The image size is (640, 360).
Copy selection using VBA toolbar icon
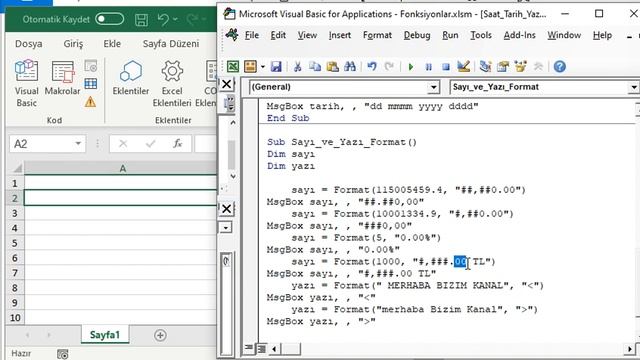click(x=315, y=66)
